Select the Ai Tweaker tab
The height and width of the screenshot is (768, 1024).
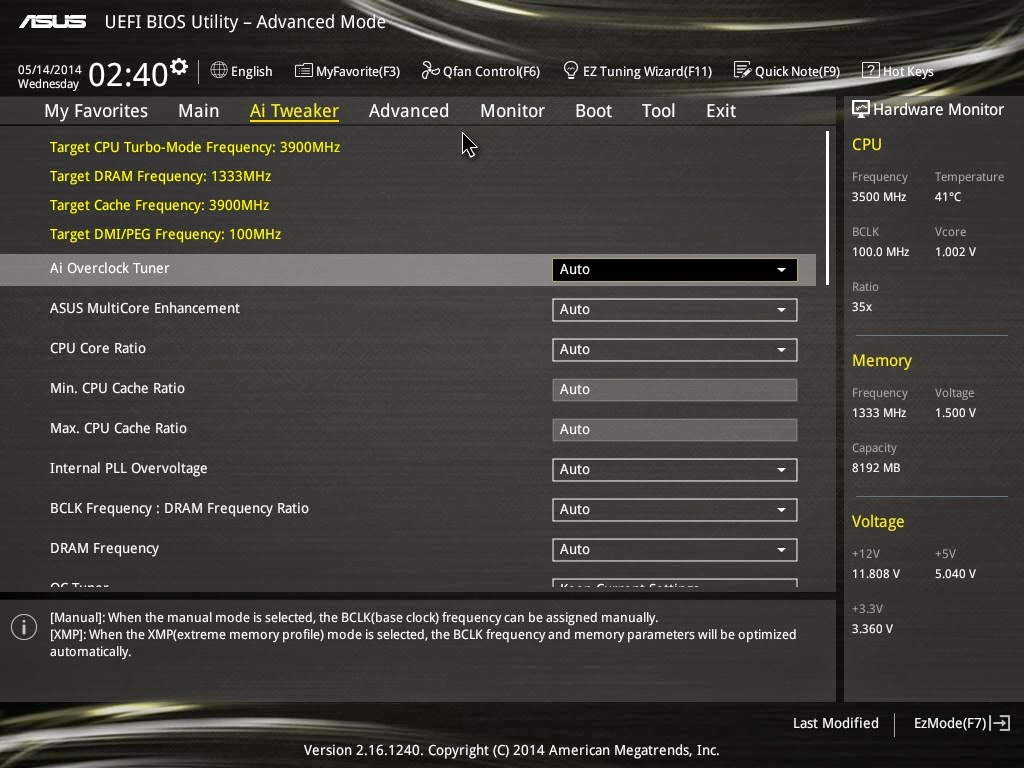coord(294,110)
